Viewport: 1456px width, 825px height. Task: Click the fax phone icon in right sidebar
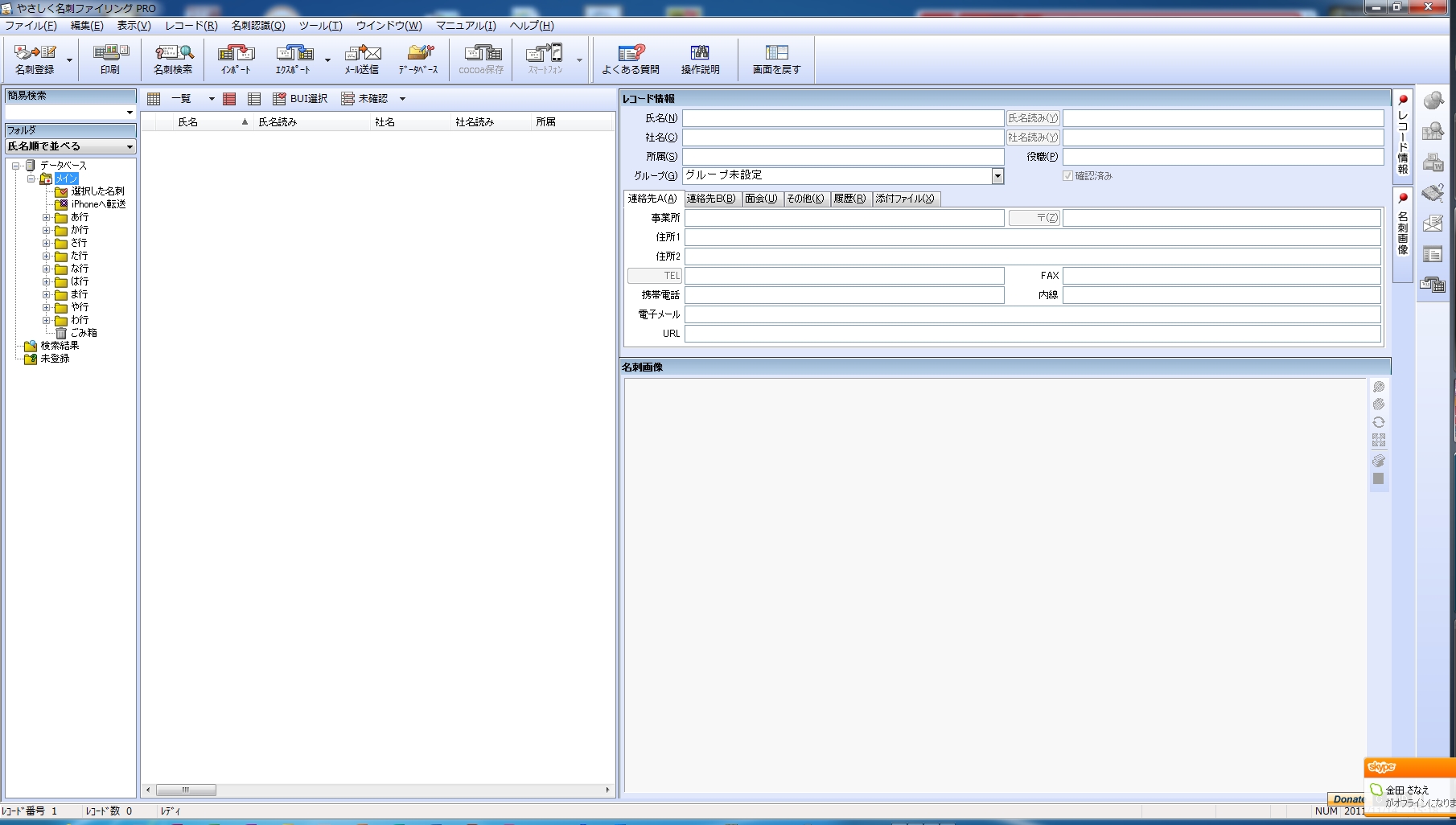(1433, 193)
